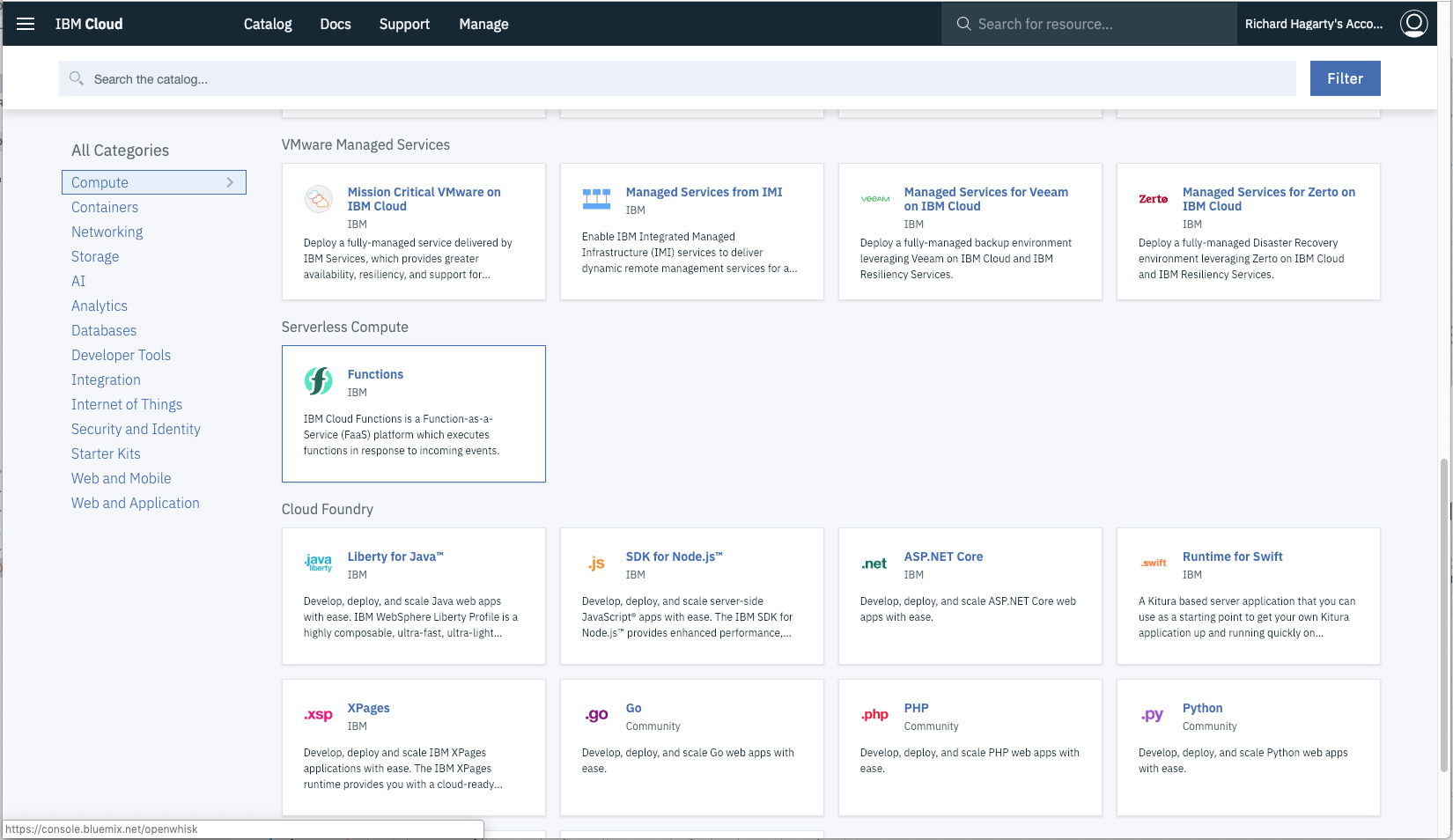Screen dimensions: 1453x840
Task: Click the Mission Critical VMware icon
Action: tap(319, 199)
